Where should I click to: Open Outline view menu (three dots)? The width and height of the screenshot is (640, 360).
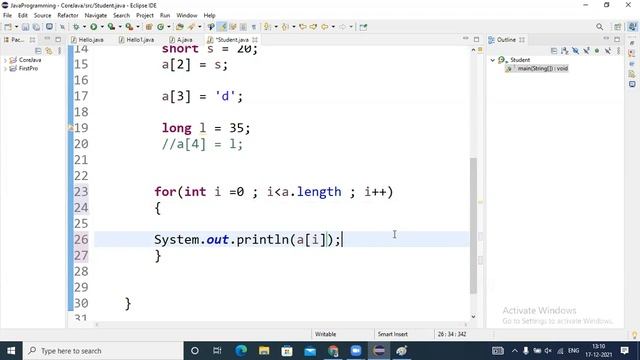pyautogui.click(x=618, y=51)
